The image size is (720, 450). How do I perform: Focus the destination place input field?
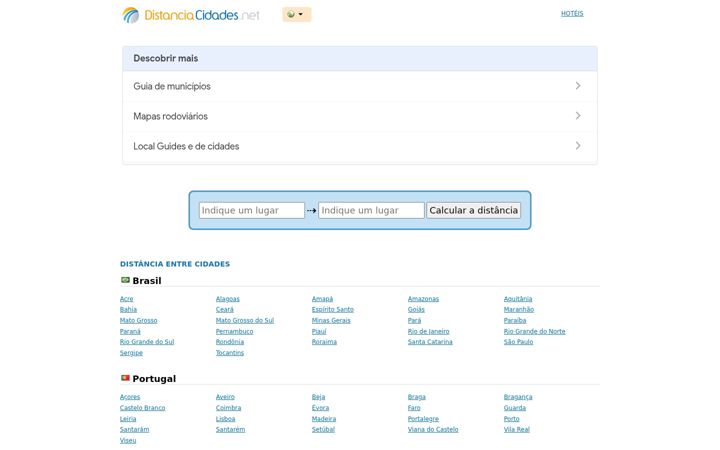click(x=371, y=210)
